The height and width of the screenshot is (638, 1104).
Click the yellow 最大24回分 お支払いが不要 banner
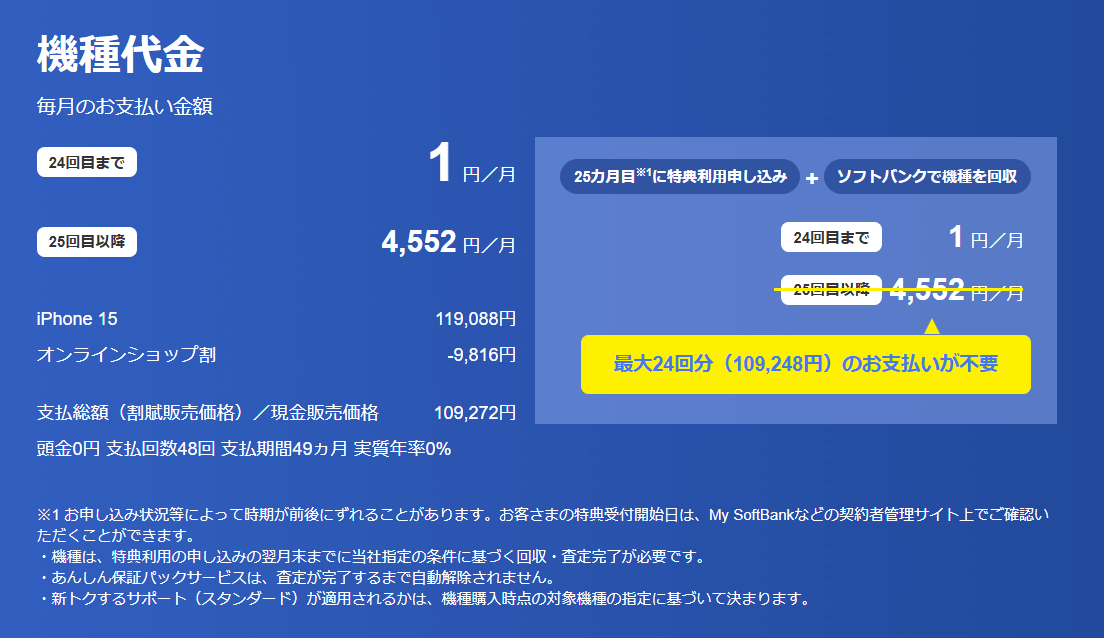pos(805,364)
